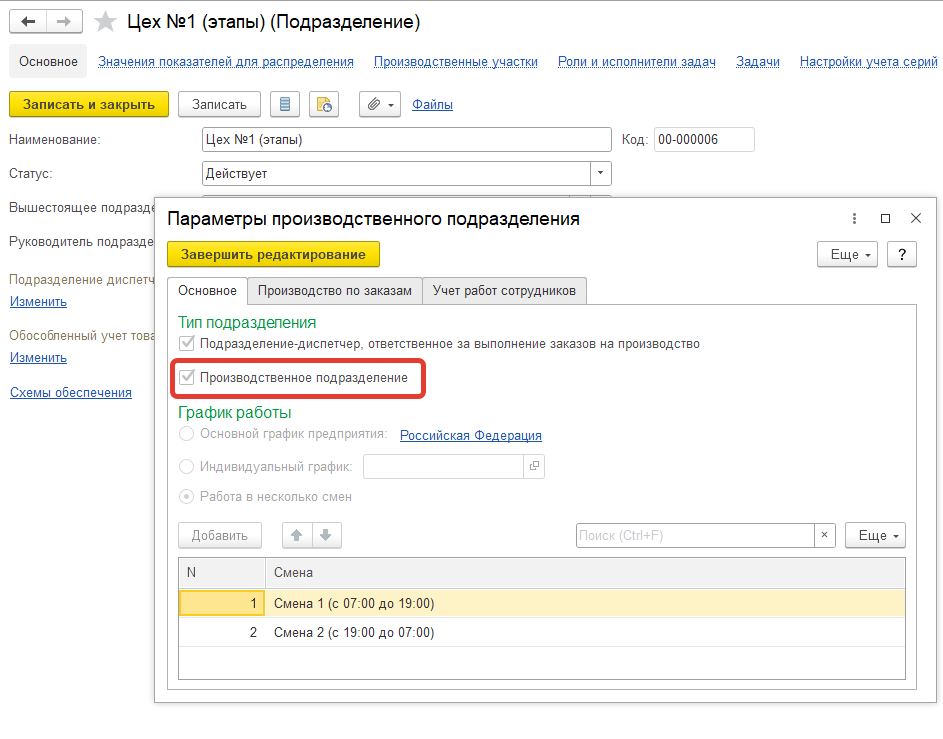Toggle the Производственное подразделение checkbox
This screenshot has width=943, height=739.
click(x=186, y=378)
